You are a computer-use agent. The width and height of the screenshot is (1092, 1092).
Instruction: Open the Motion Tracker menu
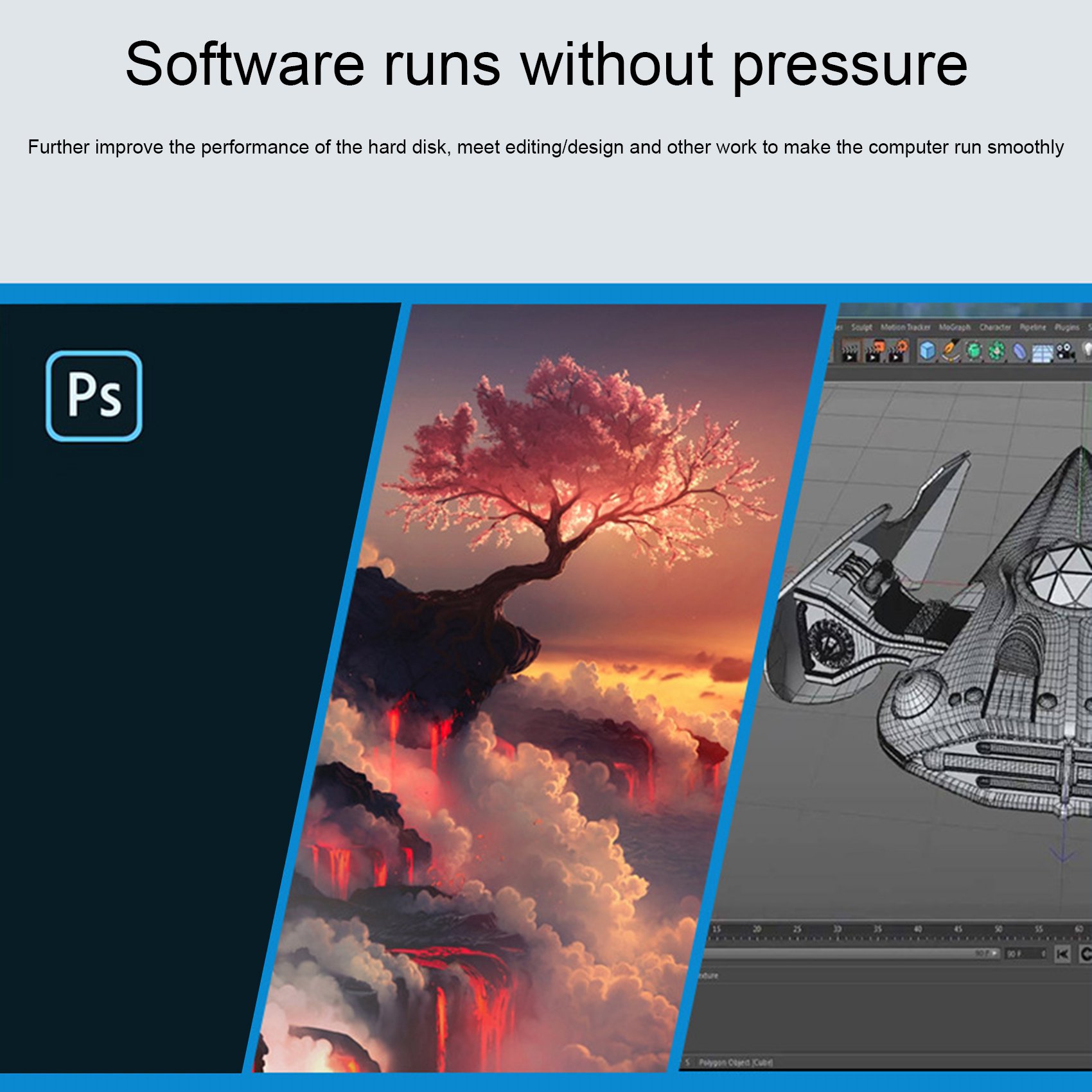click(x=905, y=328)
